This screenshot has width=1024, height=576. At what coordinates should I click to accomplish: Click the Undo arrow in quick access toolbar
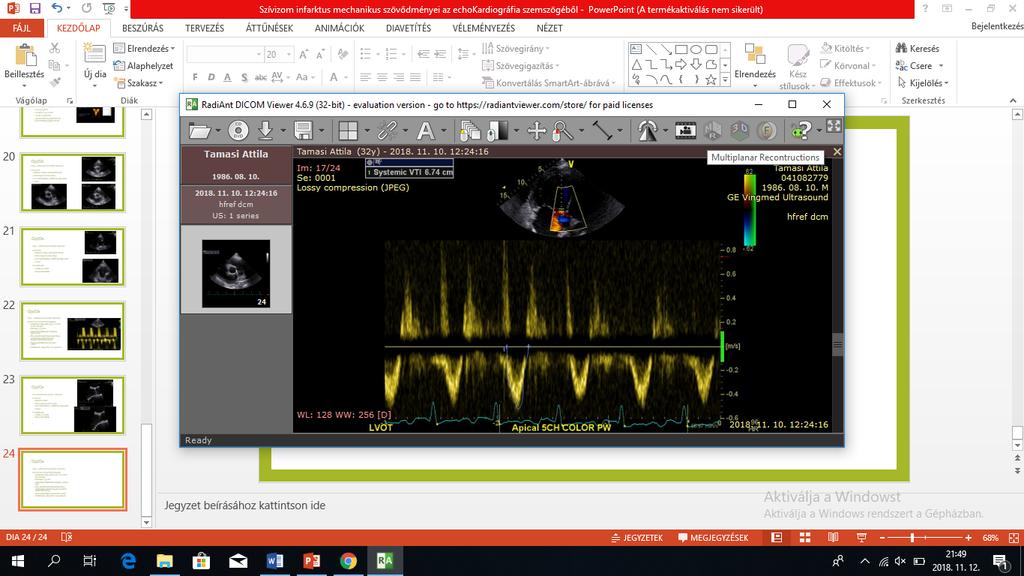click(57, 8)
